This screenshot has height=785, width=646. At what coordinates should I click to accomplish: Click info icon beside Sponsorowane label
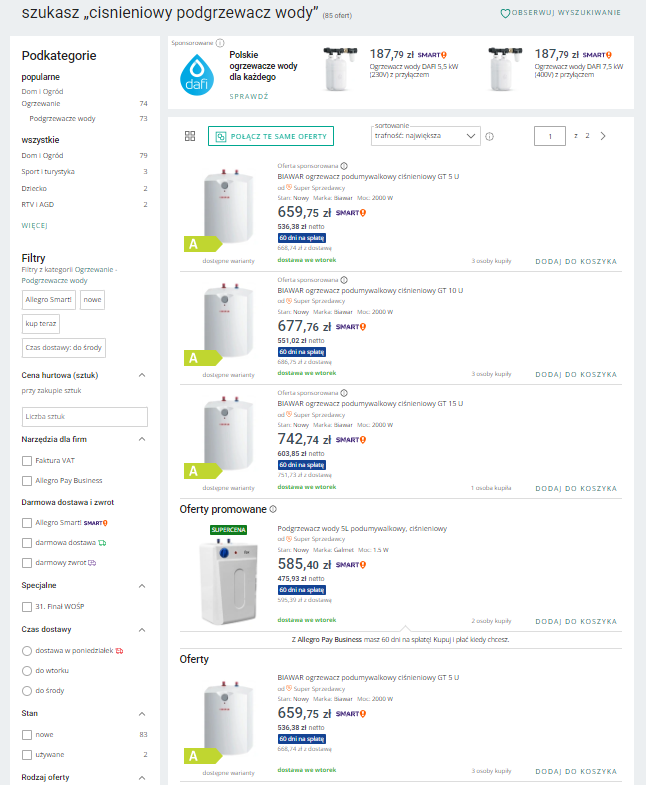click(x=220, y=44)
